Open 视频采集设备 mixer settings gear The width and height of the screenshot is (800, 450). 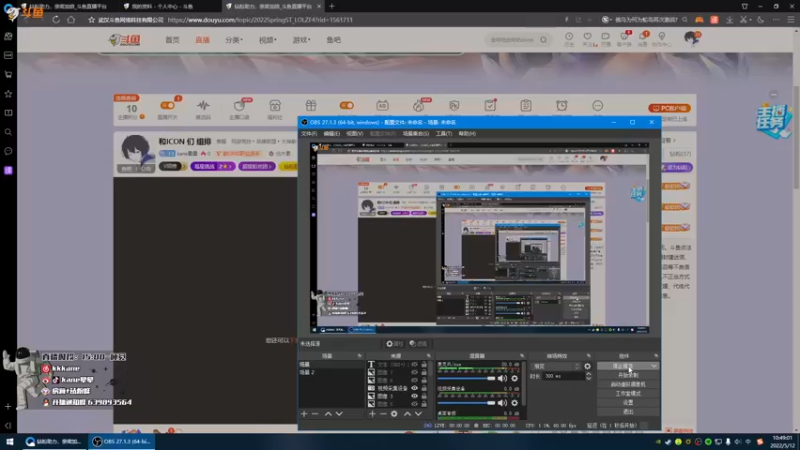pos(514,403)
